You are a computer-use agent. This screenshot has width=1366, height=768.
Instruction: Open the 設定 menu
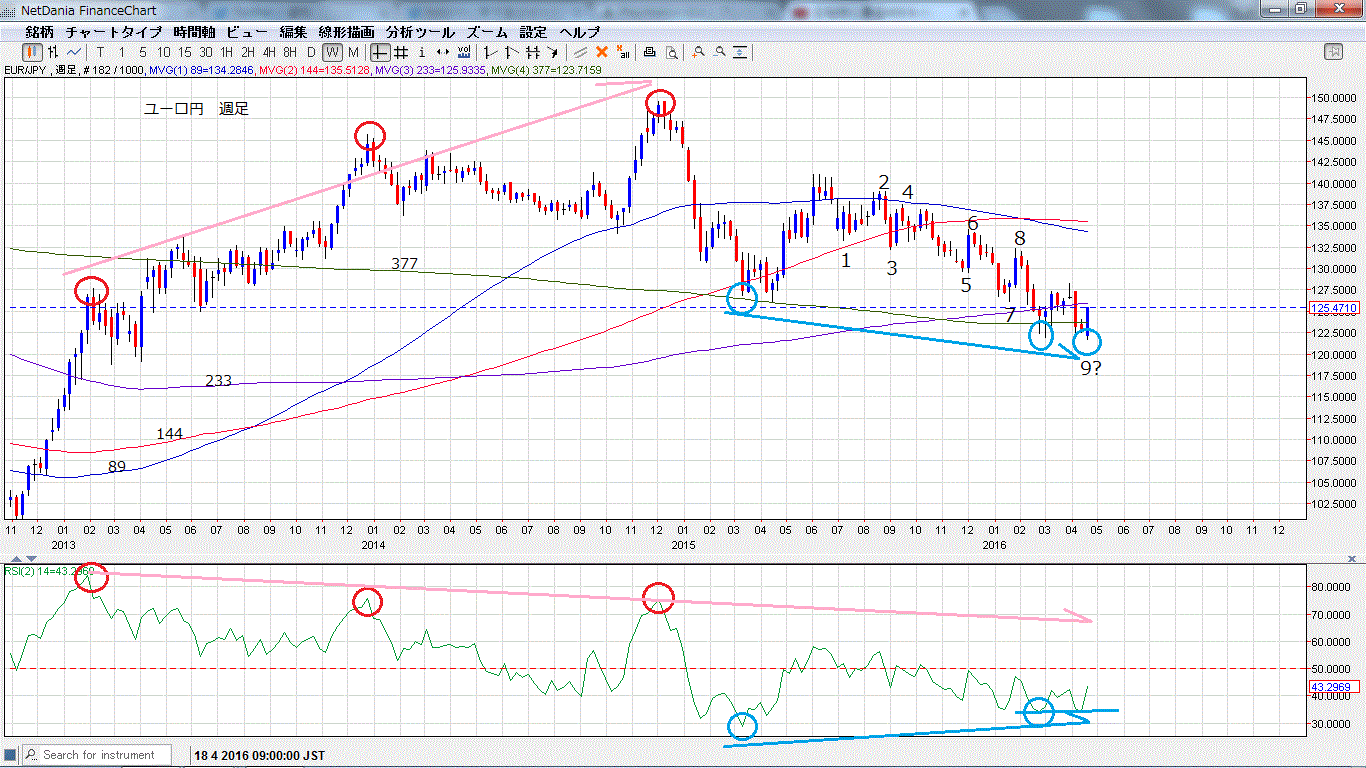pyautogui.click(x=533, y=32)
